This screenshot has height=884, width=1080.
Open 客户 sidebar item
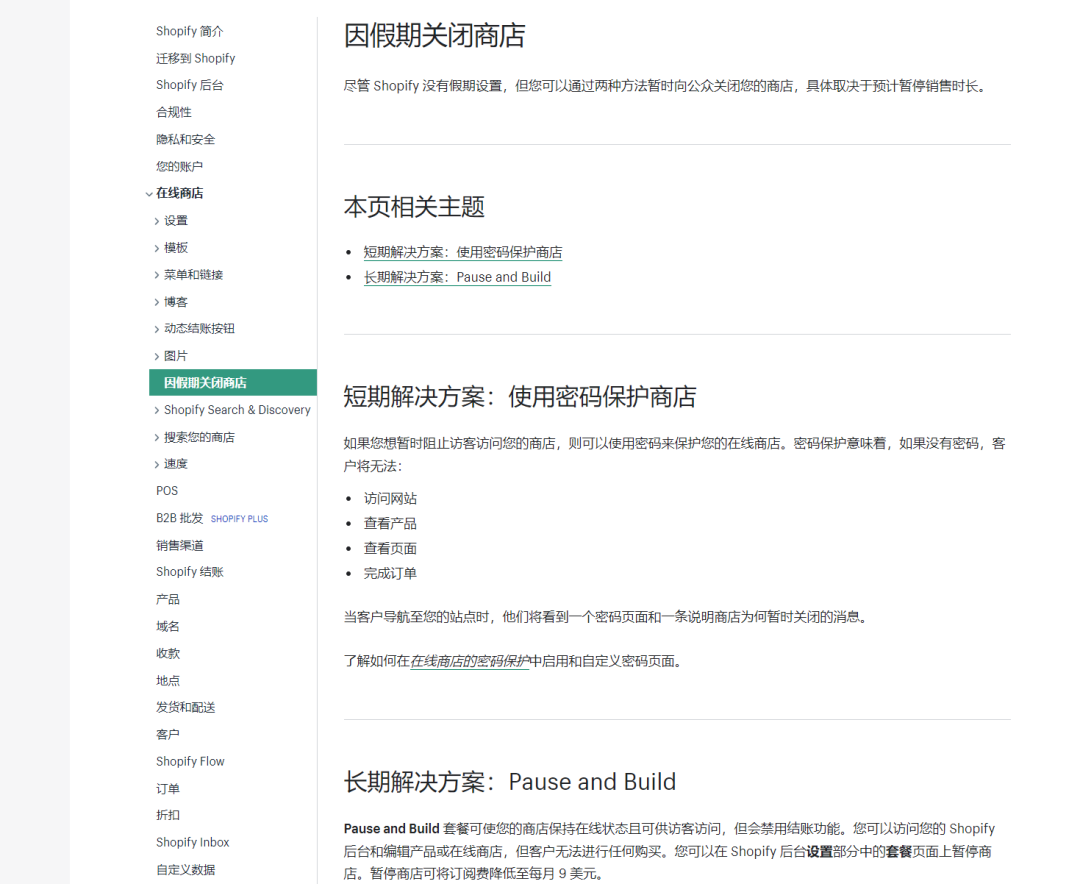click(x=167, y=734)
